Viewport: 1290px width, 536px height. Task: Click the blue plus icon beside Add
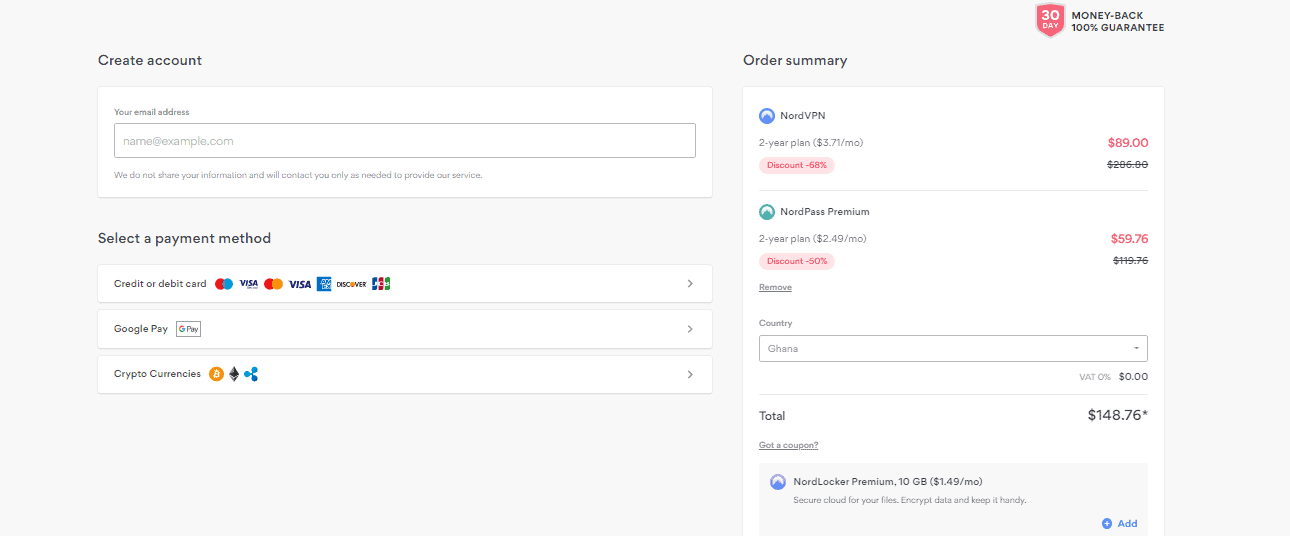click(1107, 524)
